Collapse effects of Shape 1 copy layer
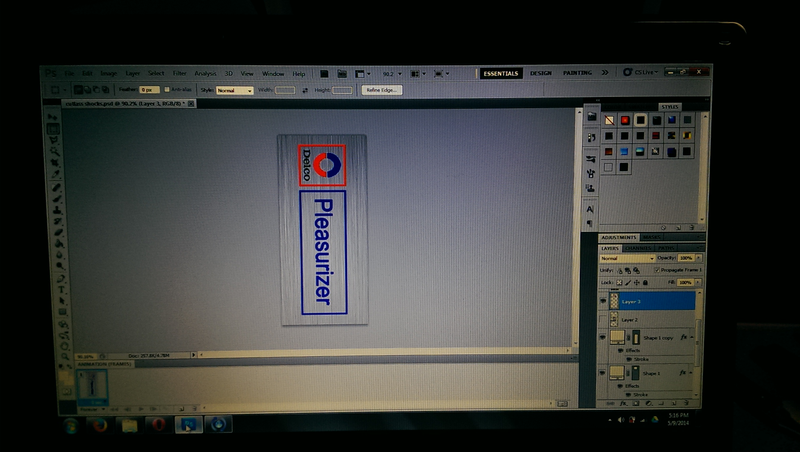800x452 pixels. pyautogui.click(x=692, y=337)
